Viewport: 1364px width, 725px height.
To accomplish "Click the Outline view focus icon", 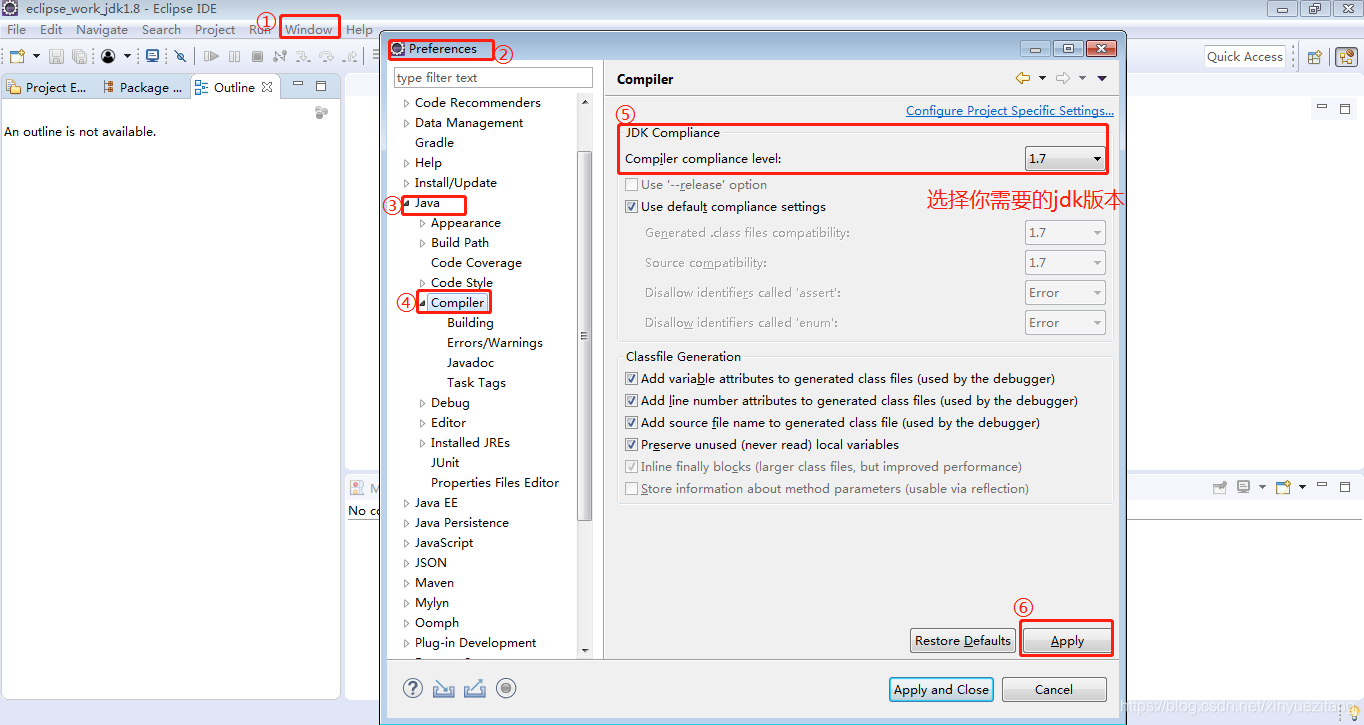I will click(321, 113).
